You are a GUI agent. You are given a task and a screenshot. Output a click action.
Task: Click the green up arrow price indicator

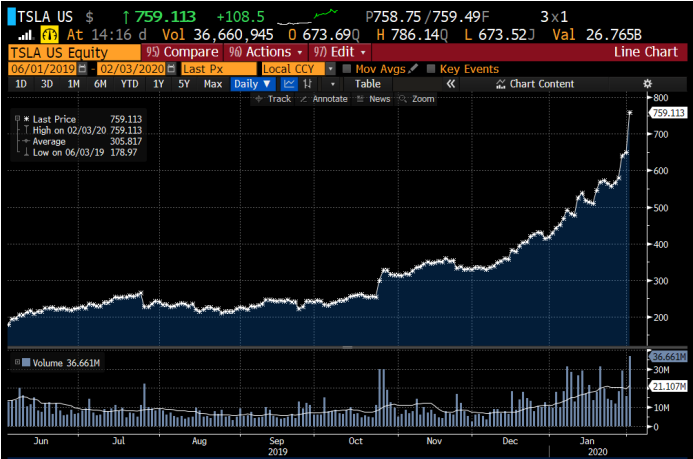click(x=126, y=17)
